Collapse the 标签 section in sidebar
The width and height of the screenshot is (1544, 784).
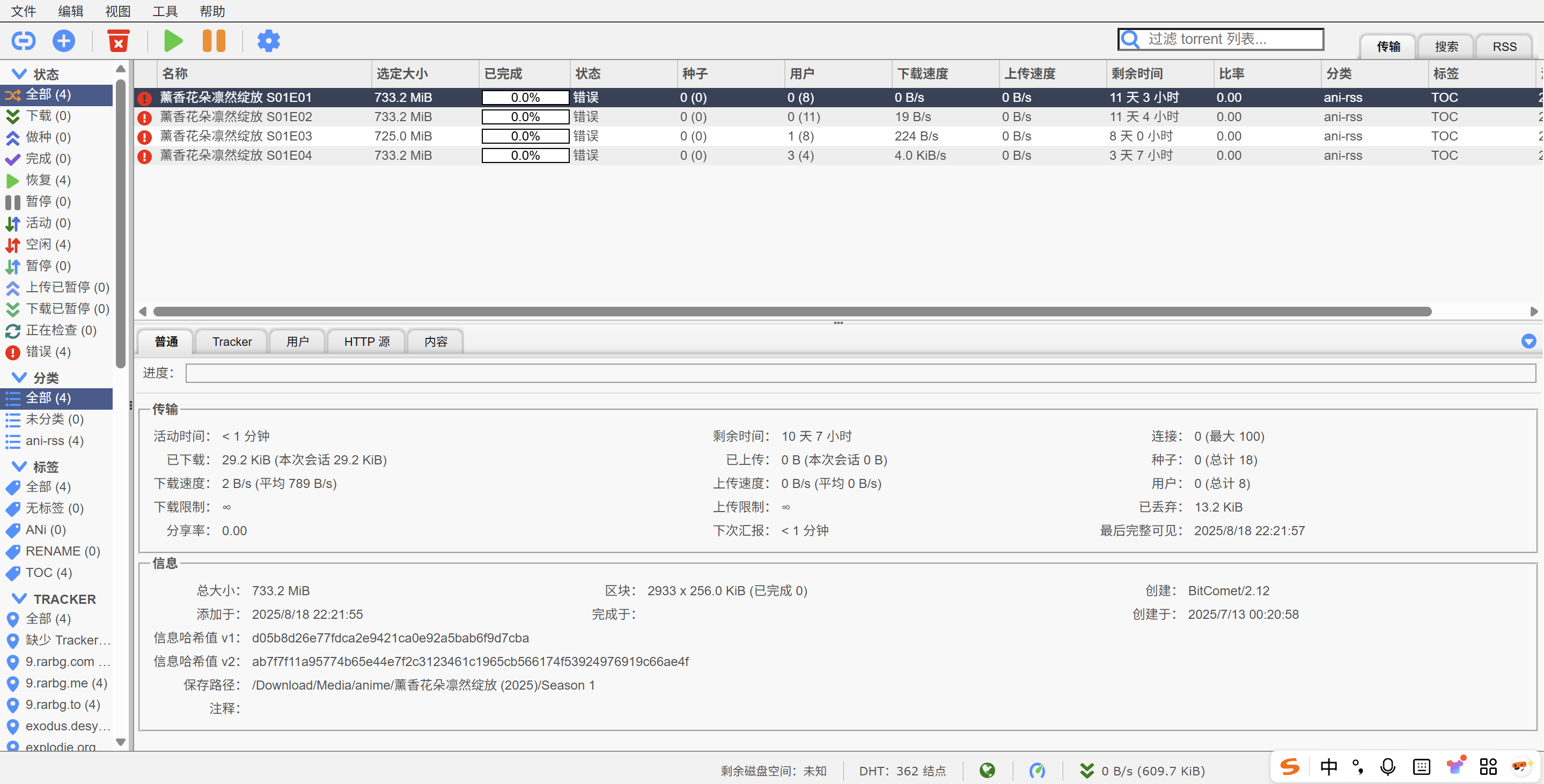[x=19, y=466]
